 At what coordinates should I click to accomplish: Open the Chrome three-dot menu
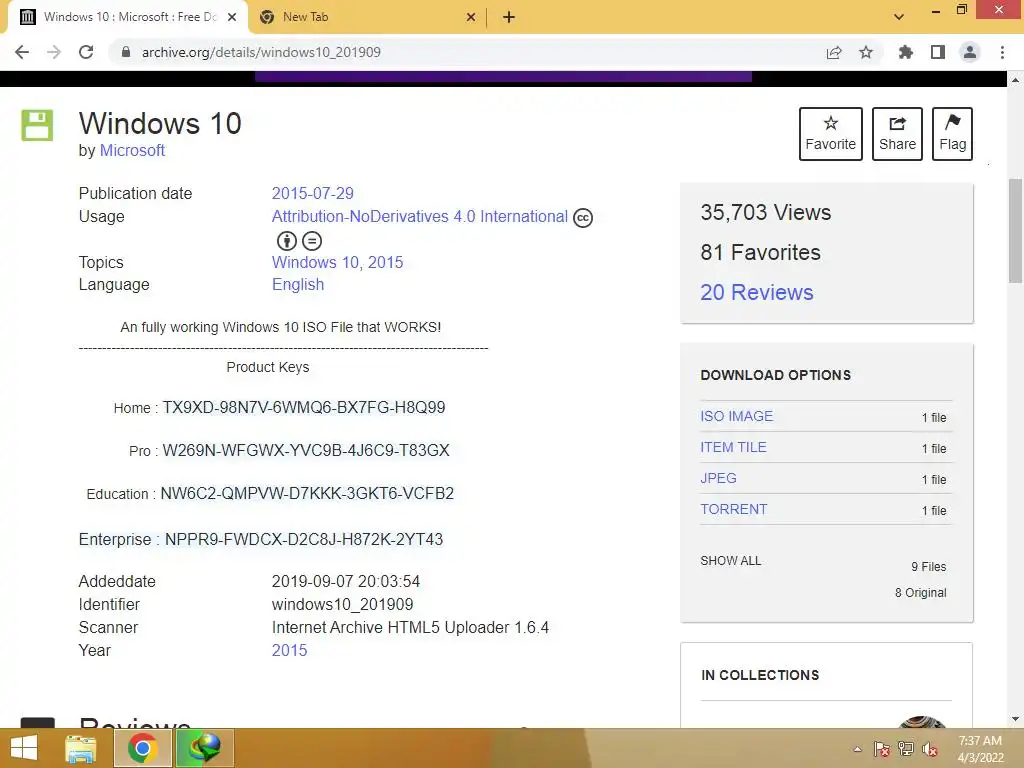[x=1002, y=52]
